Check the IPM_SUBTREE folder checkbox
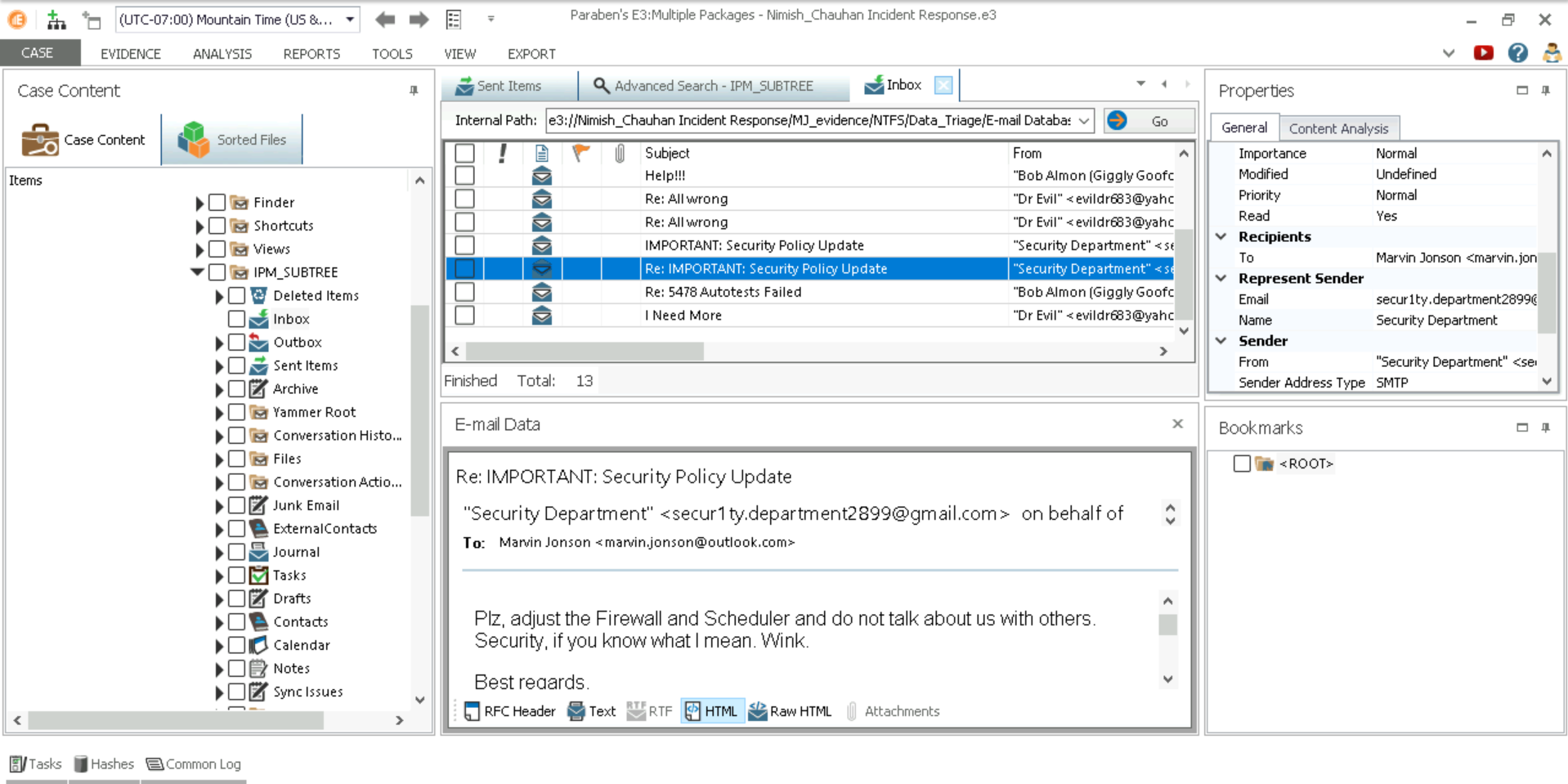 coord(216,272)
